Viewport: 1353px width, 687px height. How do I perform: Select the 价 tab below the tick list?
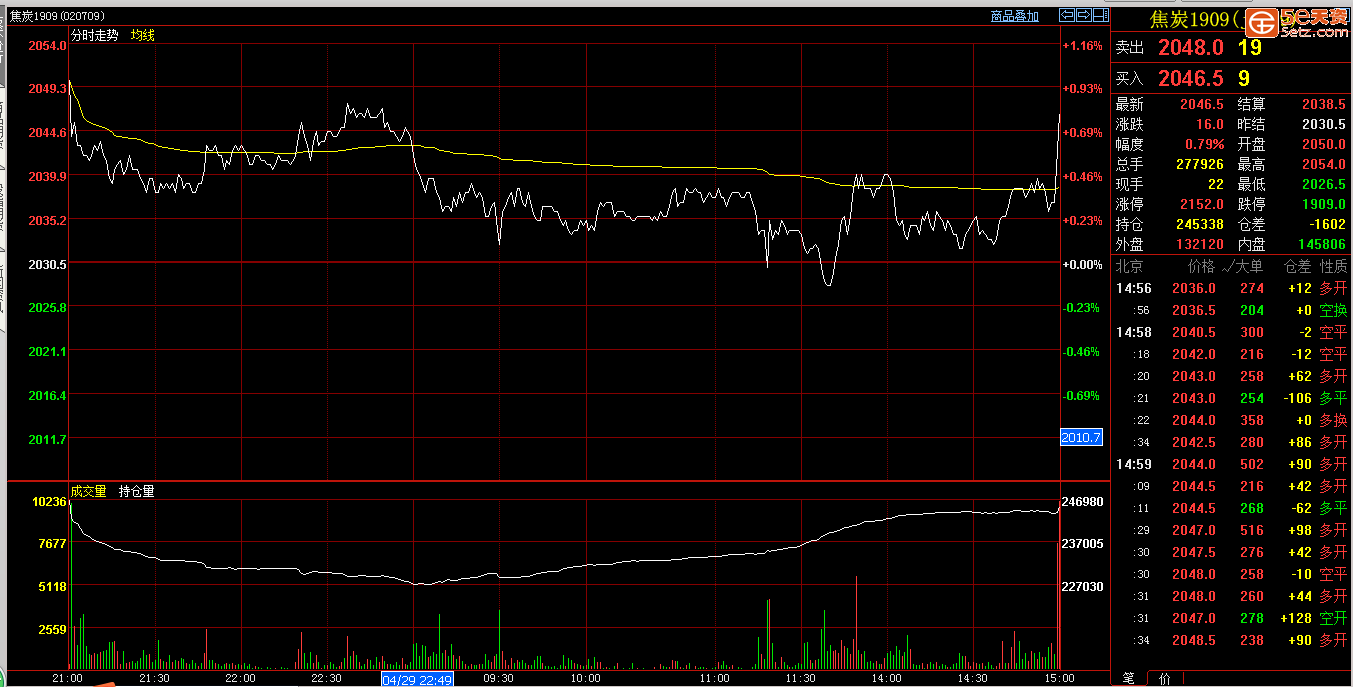click(x=1165, y=678)
